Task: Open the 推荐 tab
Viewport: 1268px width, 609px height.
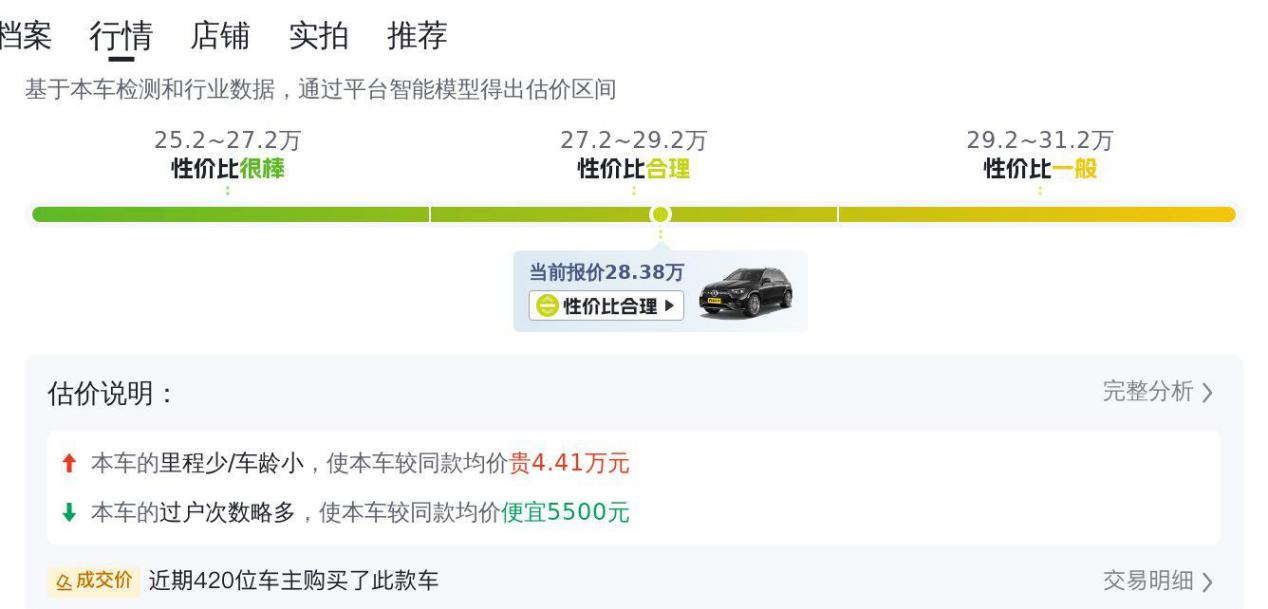Action: [x=418, y=36]
